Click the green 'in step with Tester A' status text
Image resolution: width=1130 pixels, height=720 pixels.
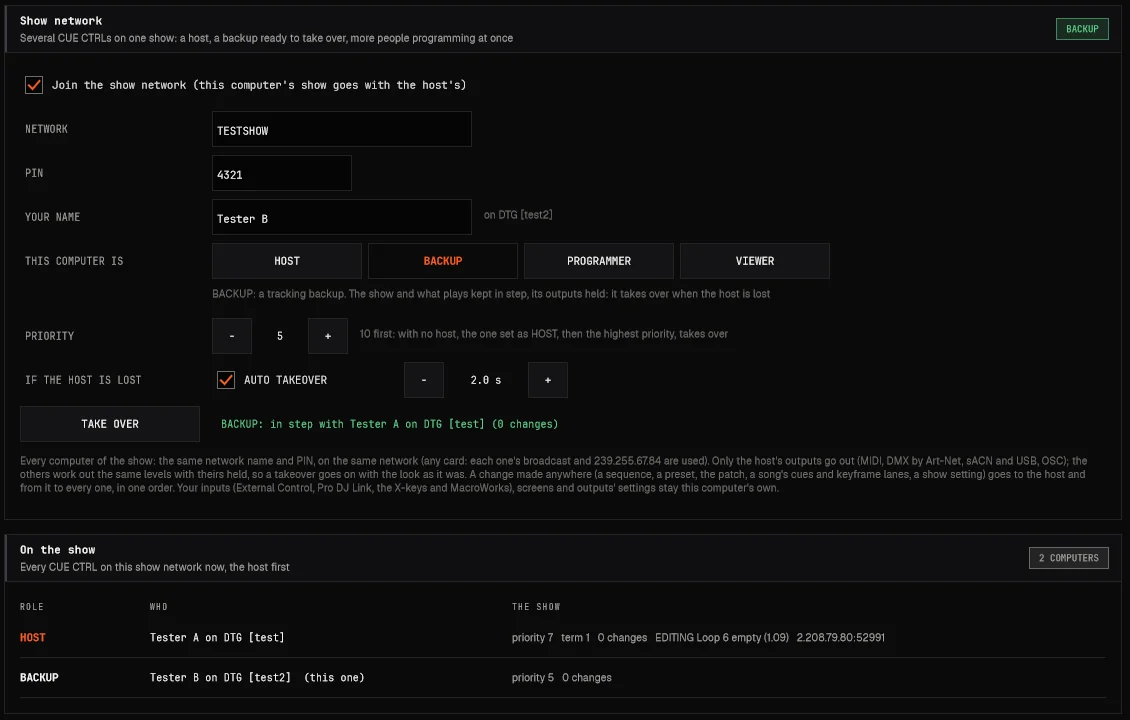(389, 424)
